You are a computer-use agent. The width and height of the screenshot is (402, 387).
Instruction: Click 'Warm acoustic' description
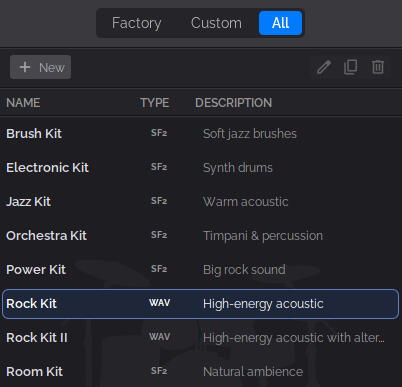click(246, 202)
